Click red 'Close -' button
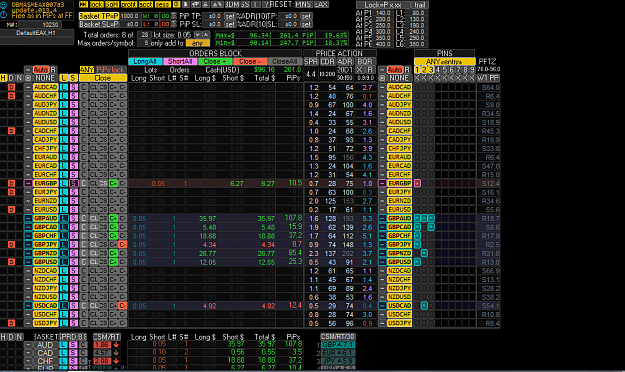Image resolution: width=625 pixels, height=372 pixels. (250, 61)
